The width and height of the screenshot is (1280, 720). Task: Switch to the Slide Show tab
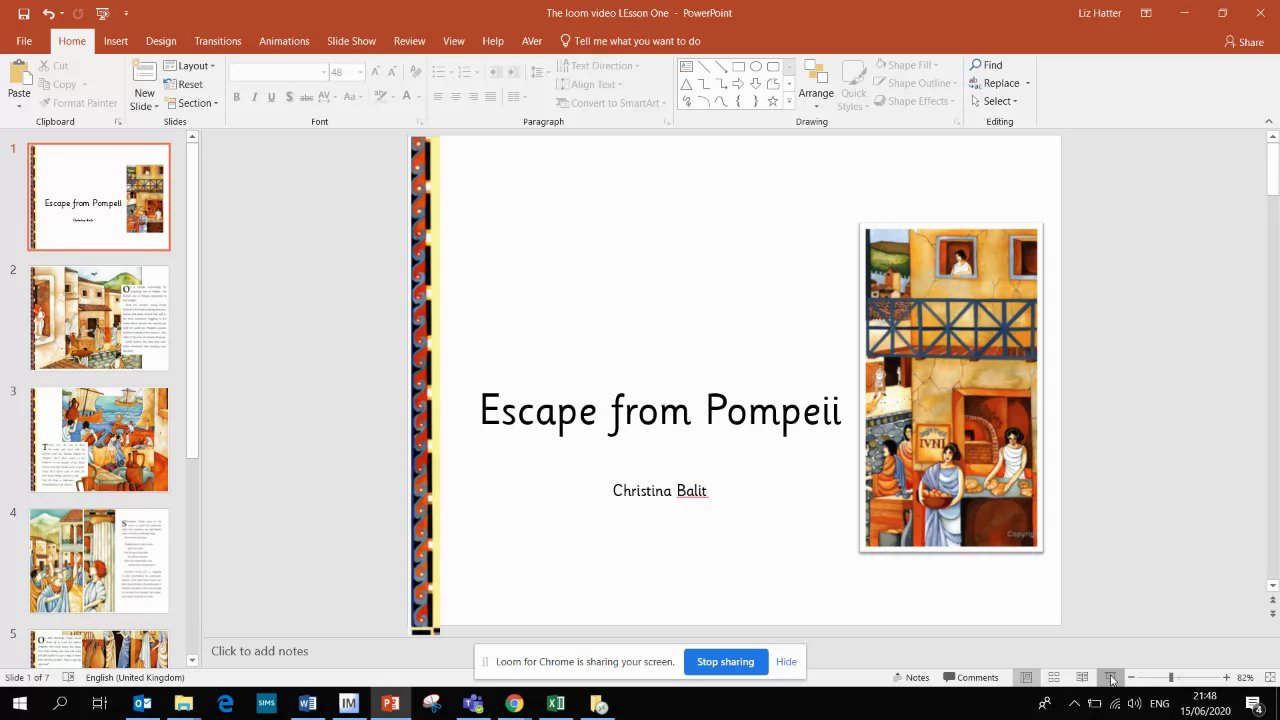click(x=351, y=41)
